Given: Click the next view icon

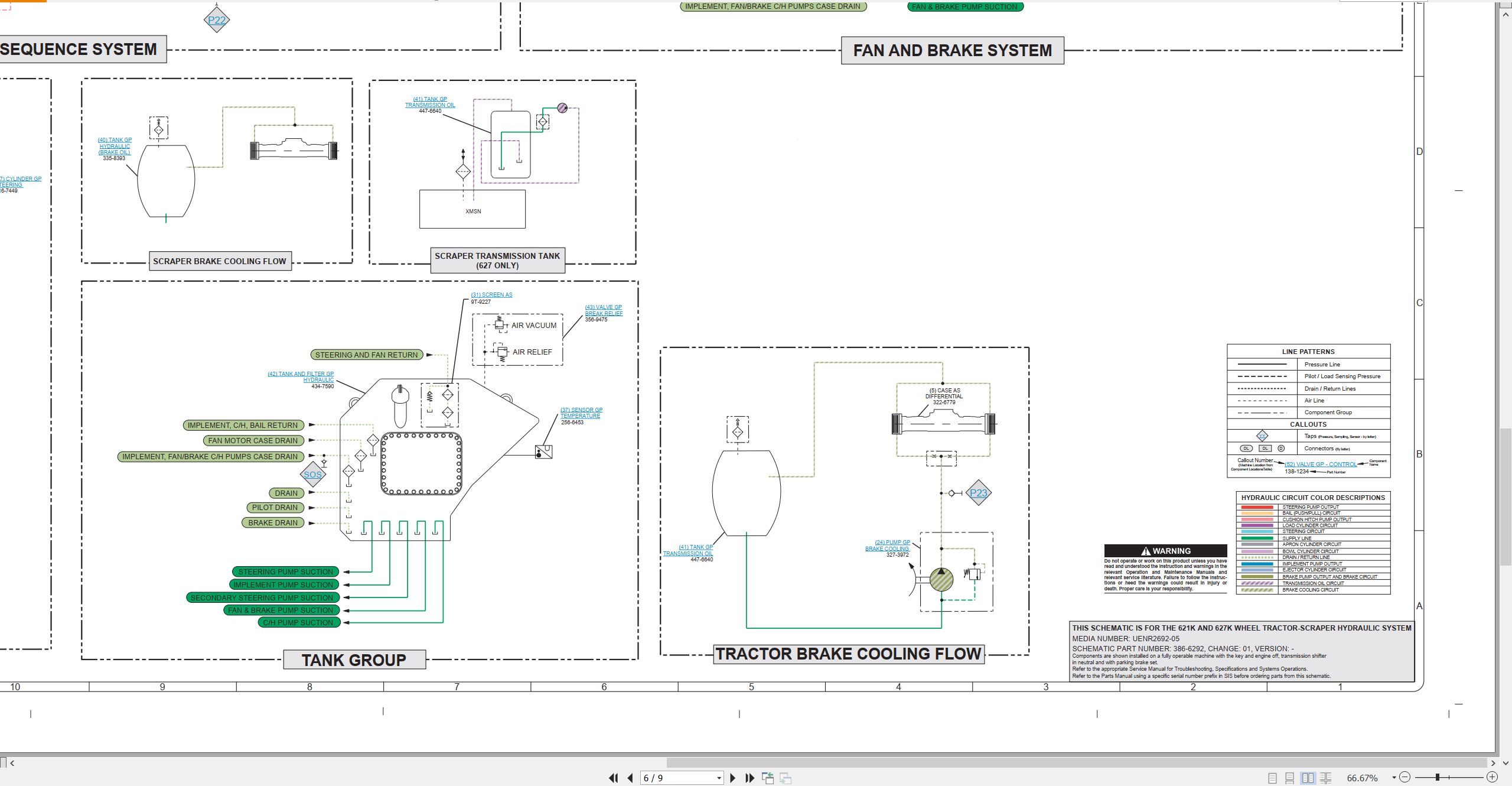Looking at the screenshot, I should [786, 778].
